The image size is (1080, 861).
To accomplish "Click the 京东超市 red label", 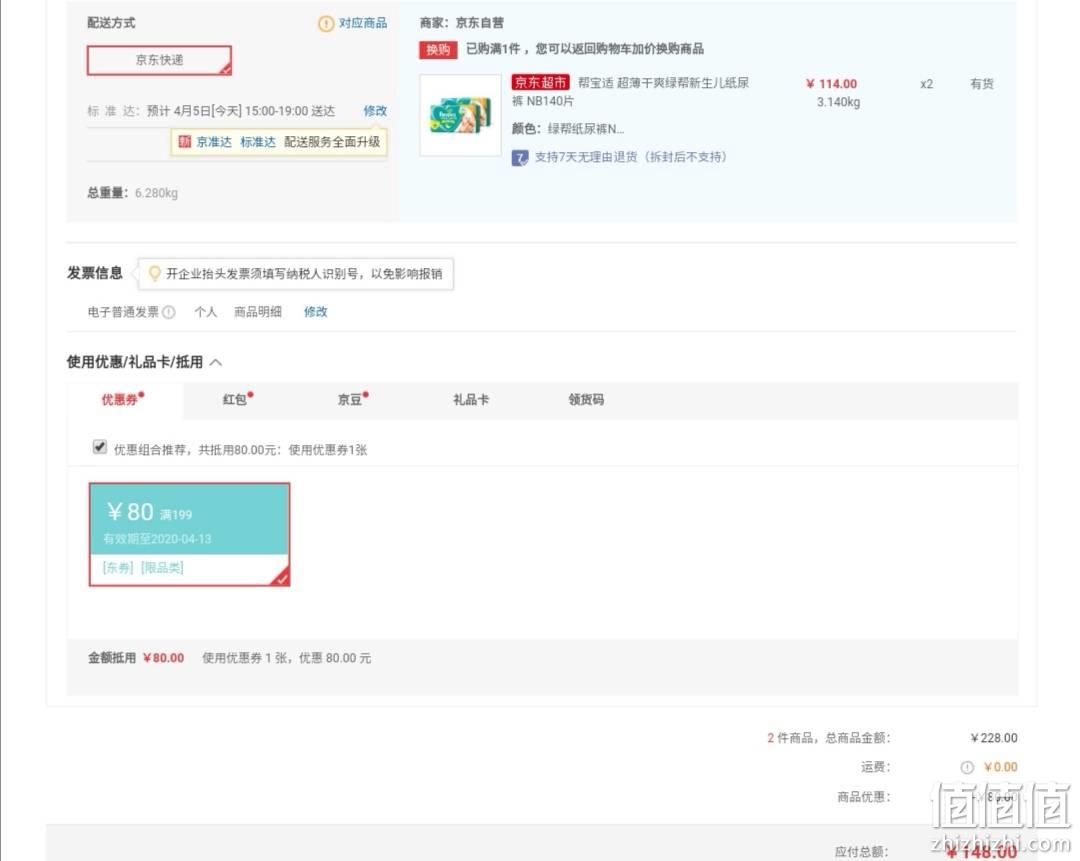I will coord(541,83).
